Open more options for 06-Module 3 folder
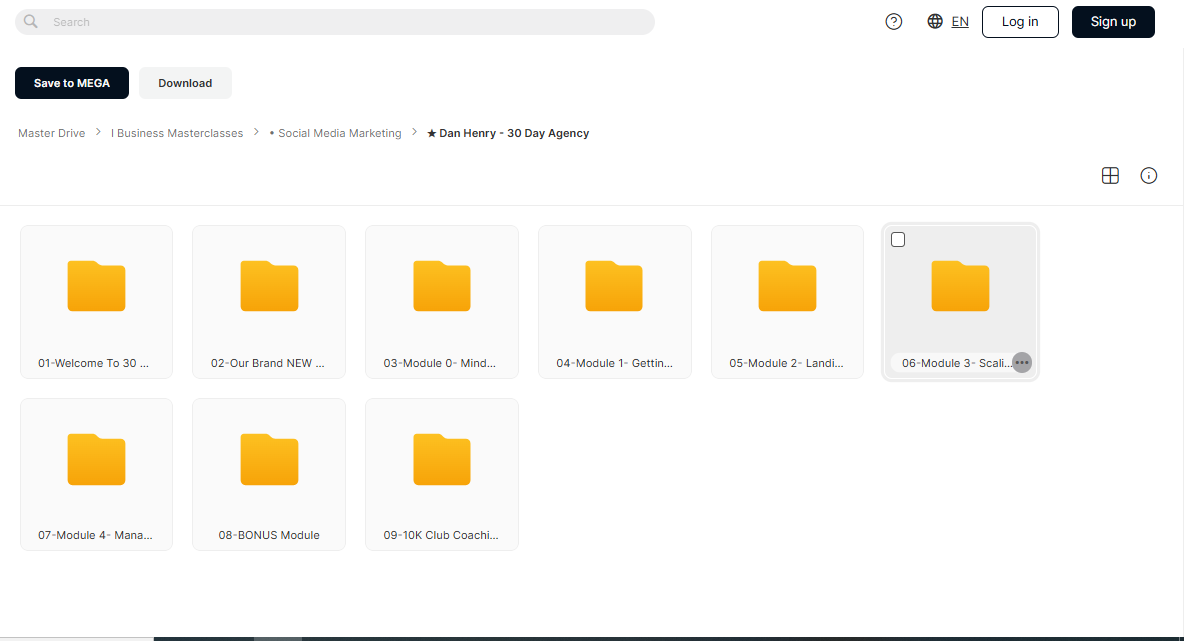Viewport: 1184px width, 641px height. [x=1022, y=362]
